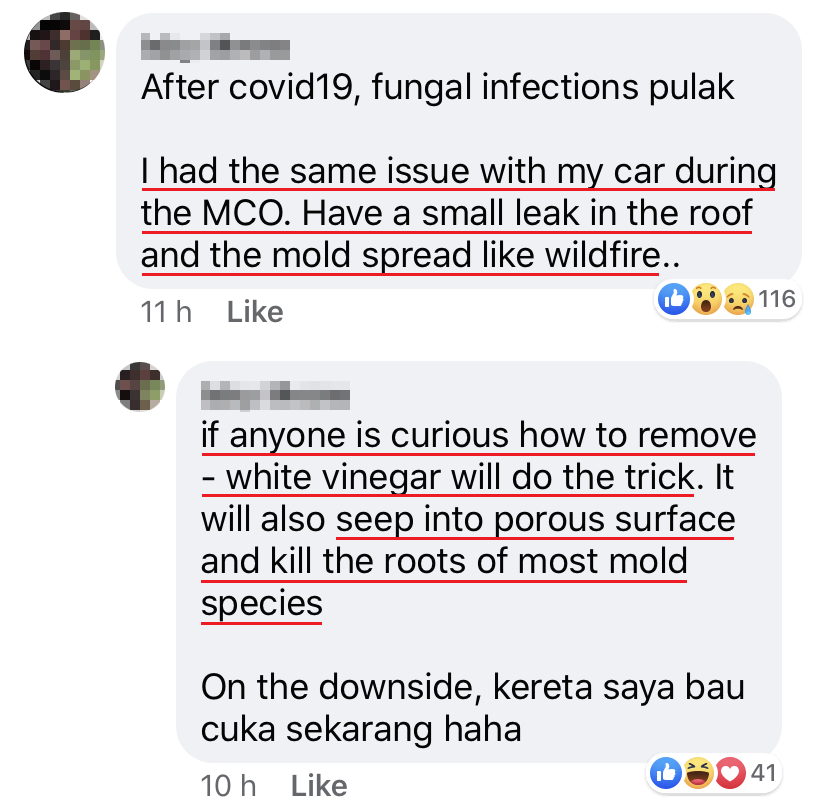Click the 10 h timestamp
This screenshot has height=810, width=828.
(x=228, y=786)
